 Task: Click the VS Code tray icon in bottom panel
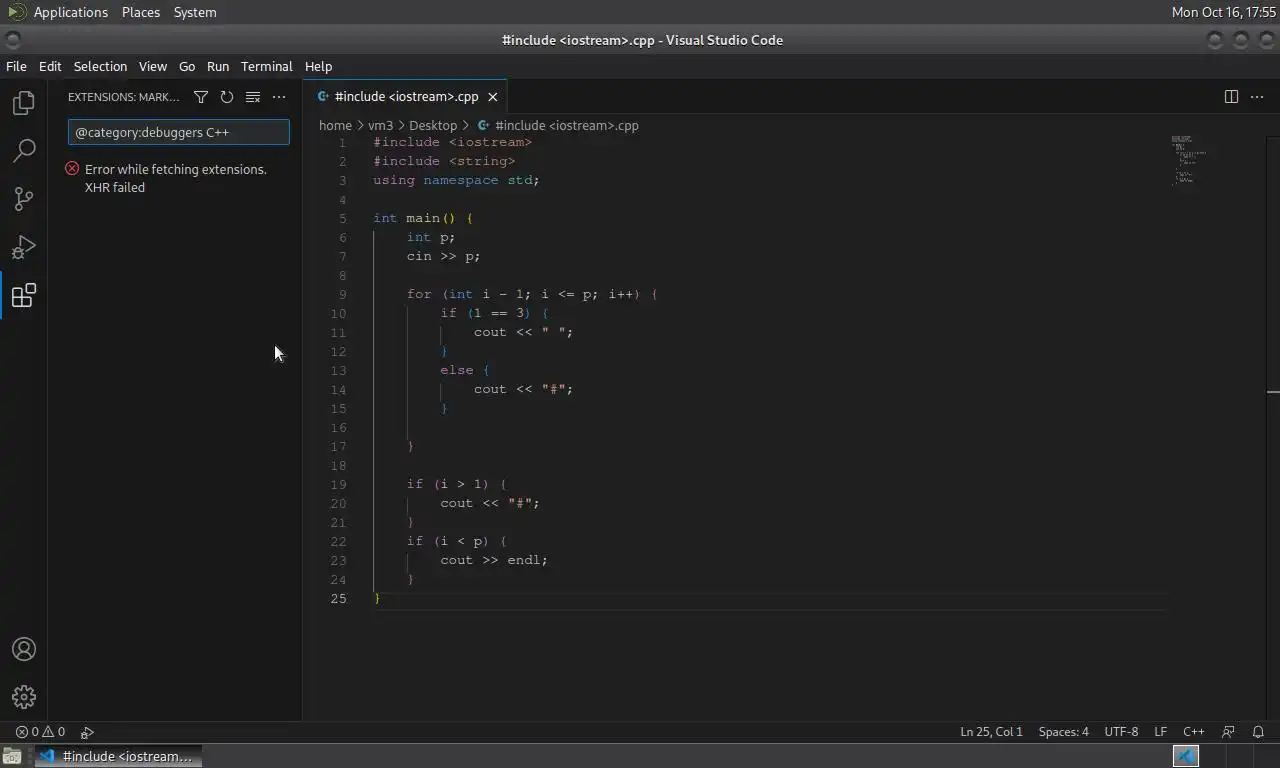coord(1186,756)
